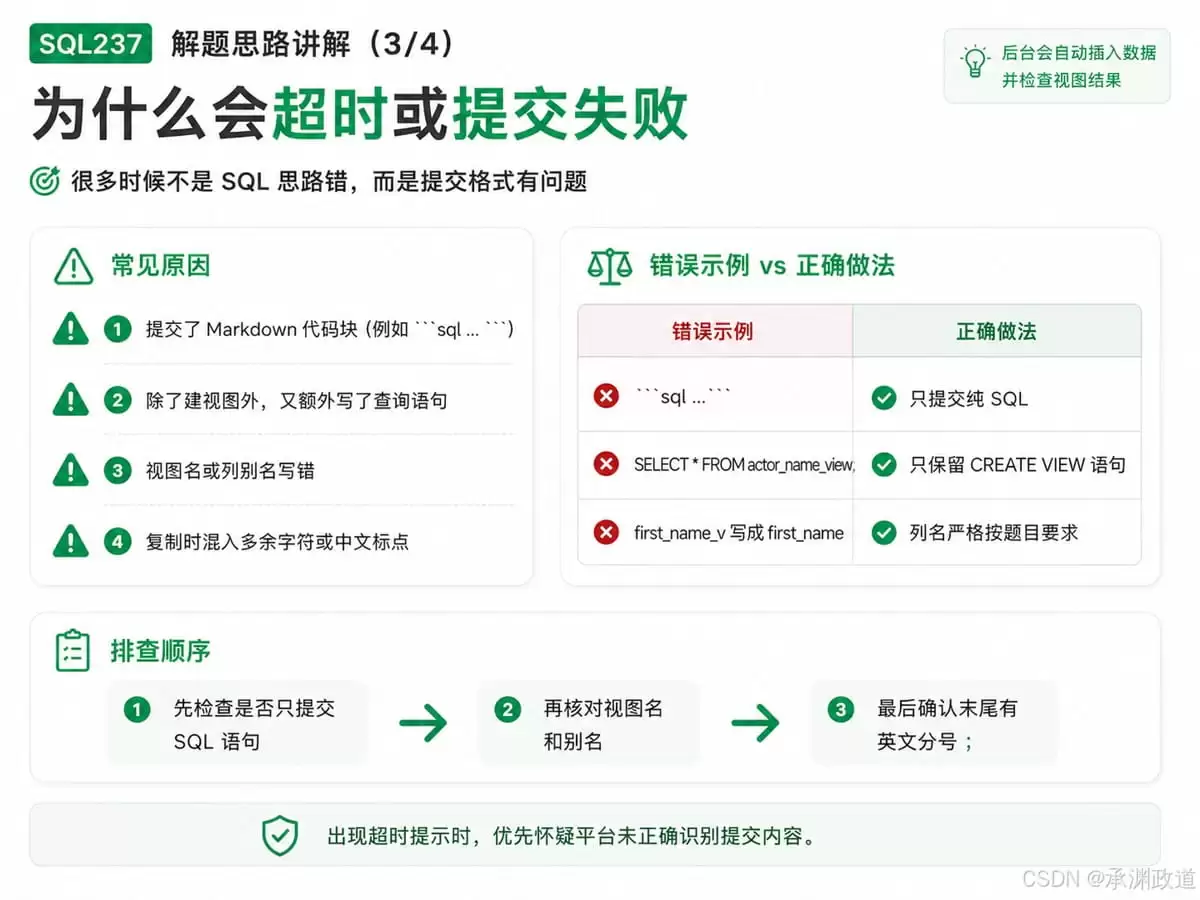The width and height of the screenshot is (1200, 900).
Task: Click the cell text 只保留 CREATE VIEW 语句
Action: click(x=1017, y=464)
